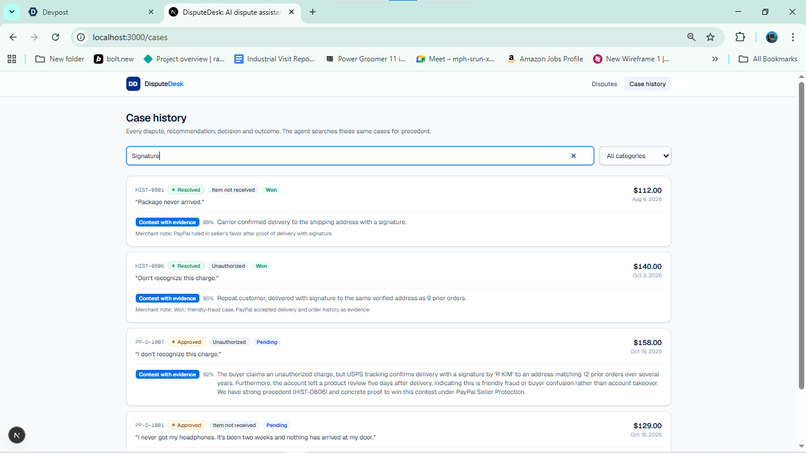Bookmark this page with star
Screen dimensions: 806x453
pos(710,37)
